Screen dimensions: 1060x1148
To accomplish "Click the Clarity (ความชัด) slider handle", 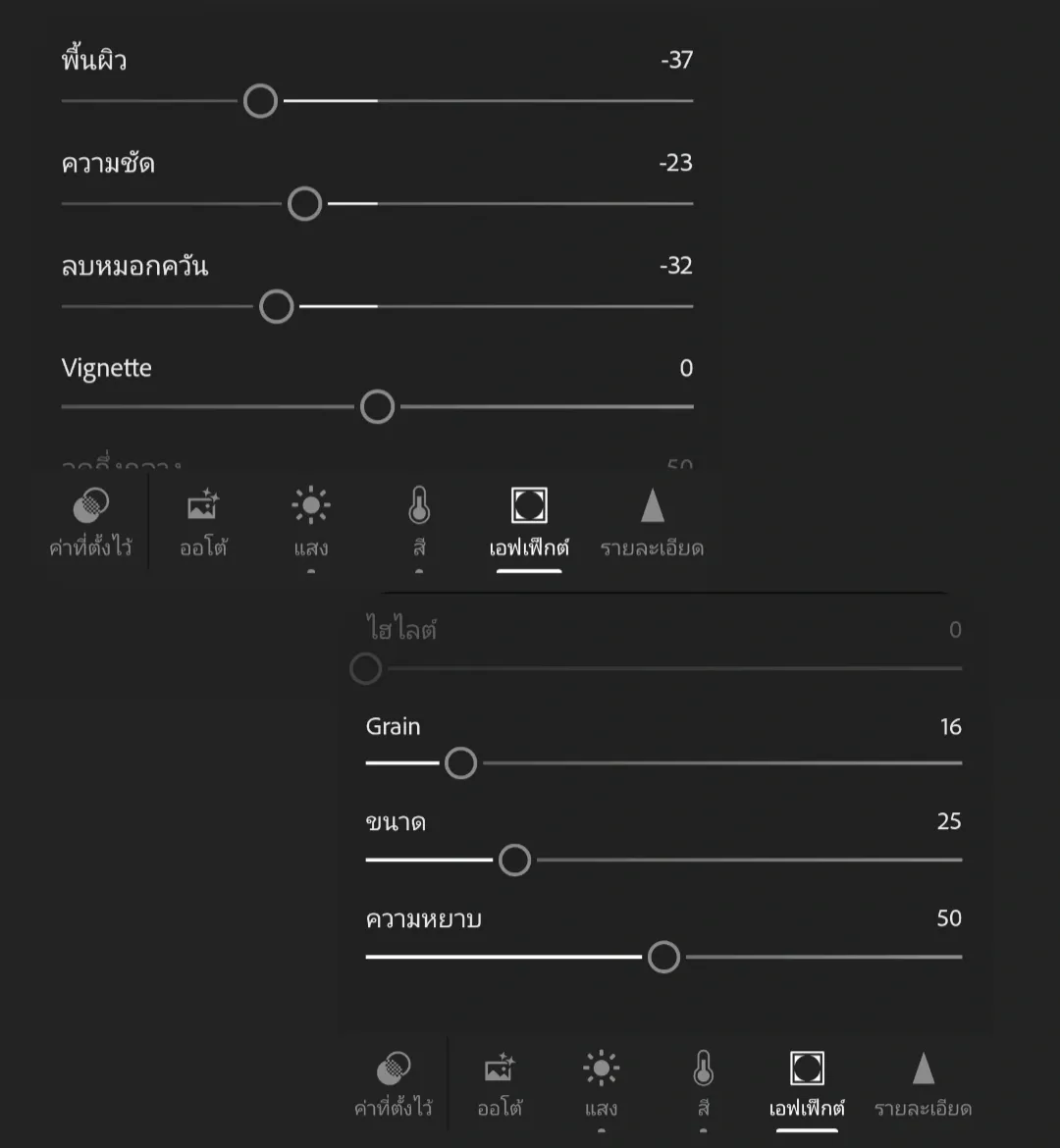I will pos(304,204).
